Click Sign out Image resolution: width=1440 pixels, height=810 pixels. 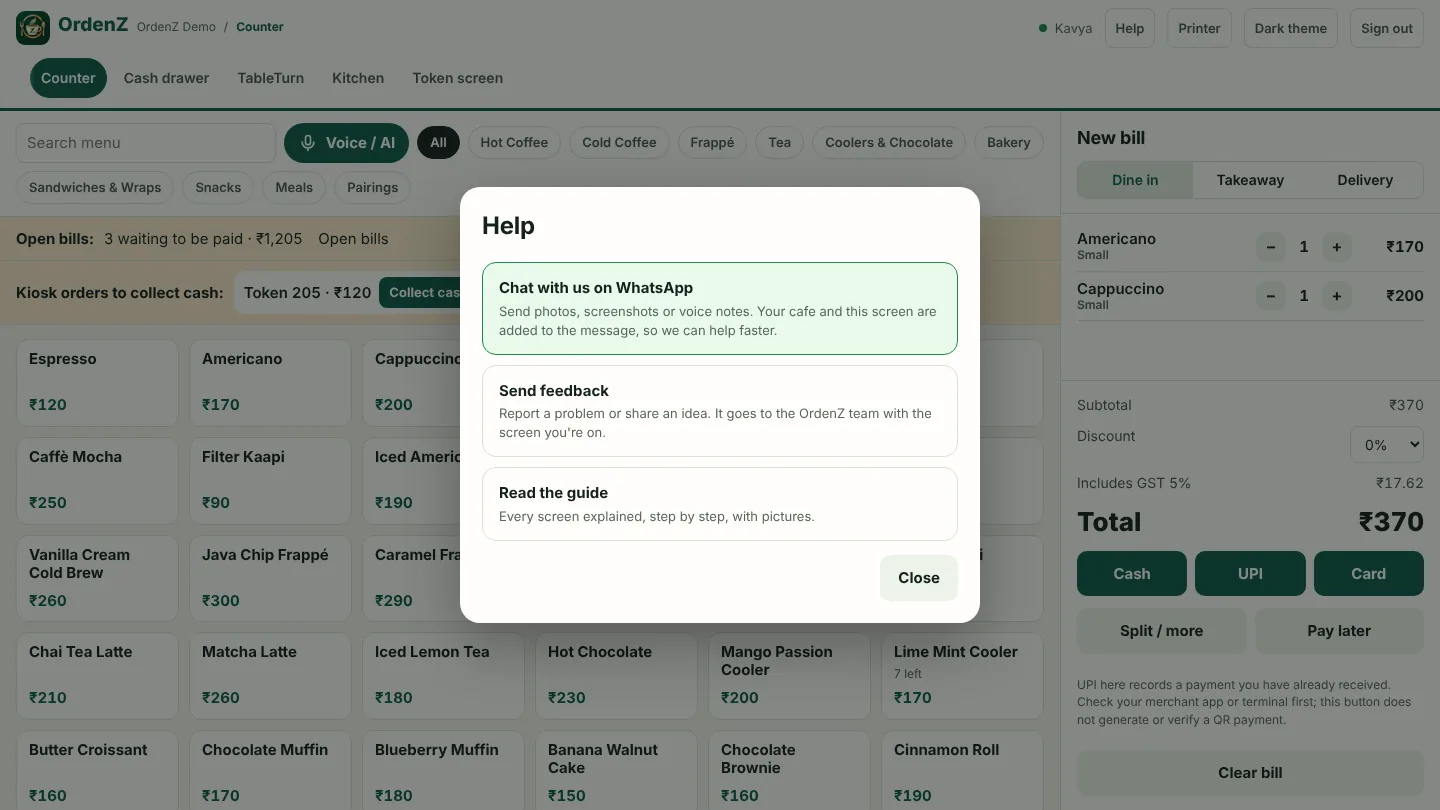tap(1387, 28)
